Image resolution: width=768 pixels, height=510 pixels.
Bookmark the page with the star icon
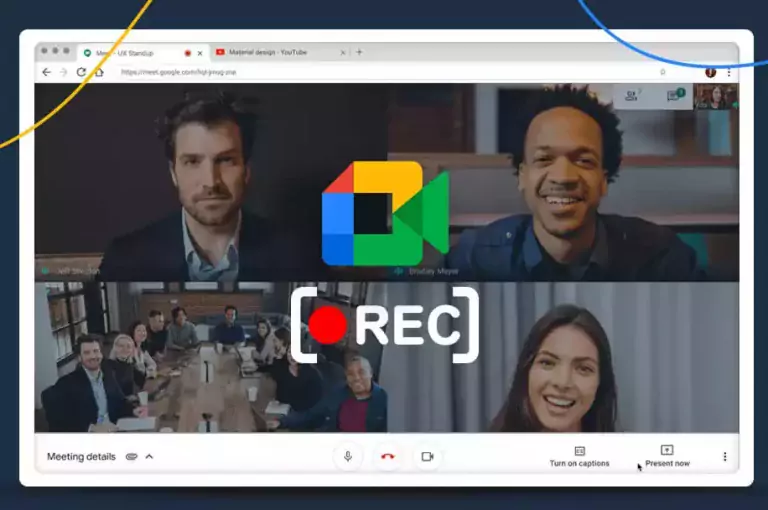[663, 72]
